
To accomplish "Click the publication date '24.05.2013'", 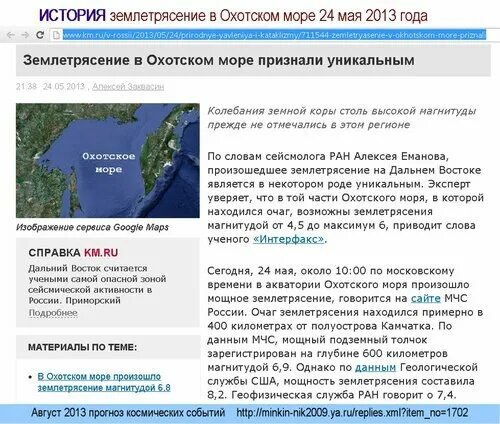I will point(64,87).
